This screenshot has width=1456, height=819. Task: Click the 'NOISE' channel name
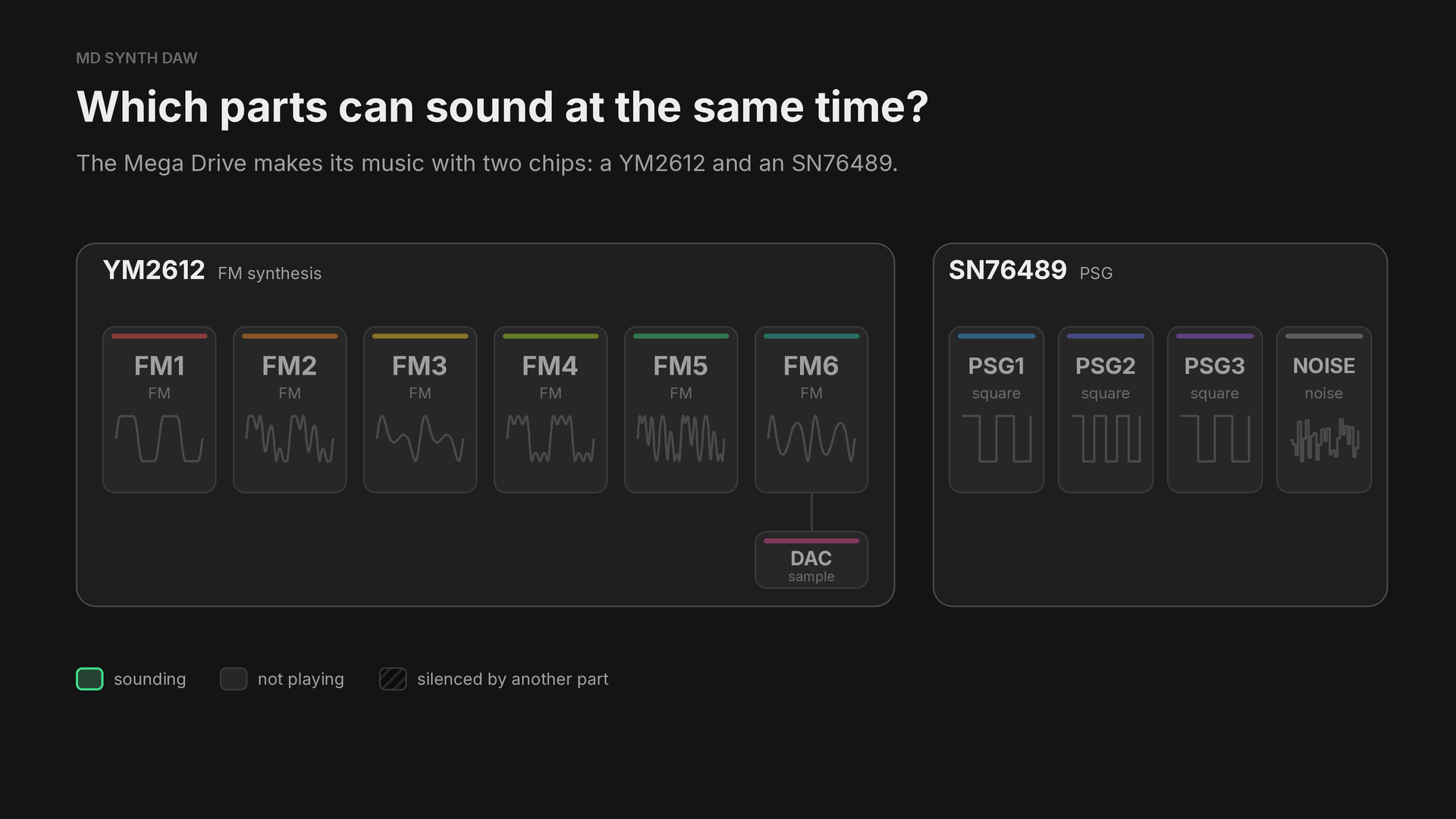1324,366
